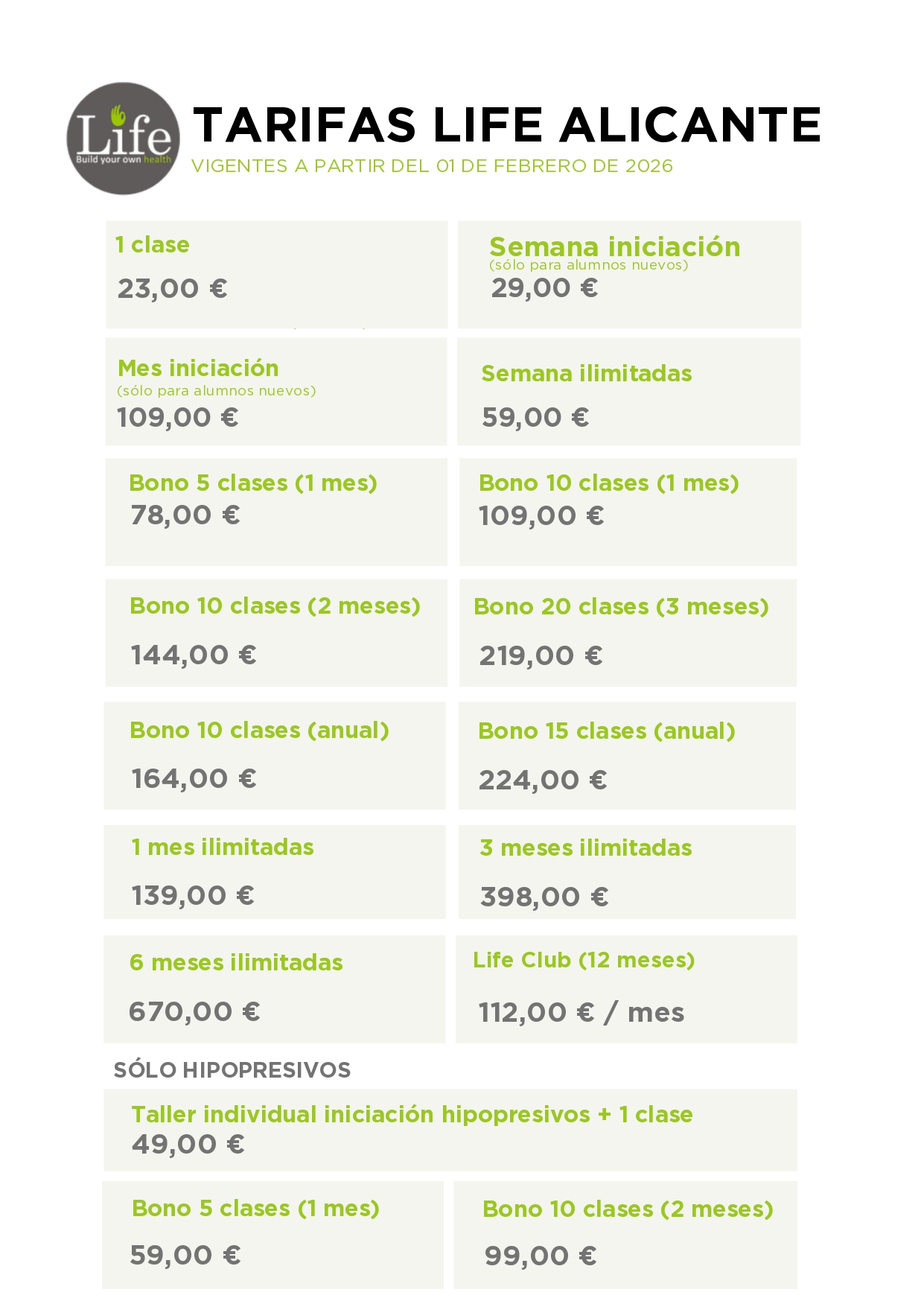
Task: Select the 3 meses ilimitadas card
Action: point(627,872)
